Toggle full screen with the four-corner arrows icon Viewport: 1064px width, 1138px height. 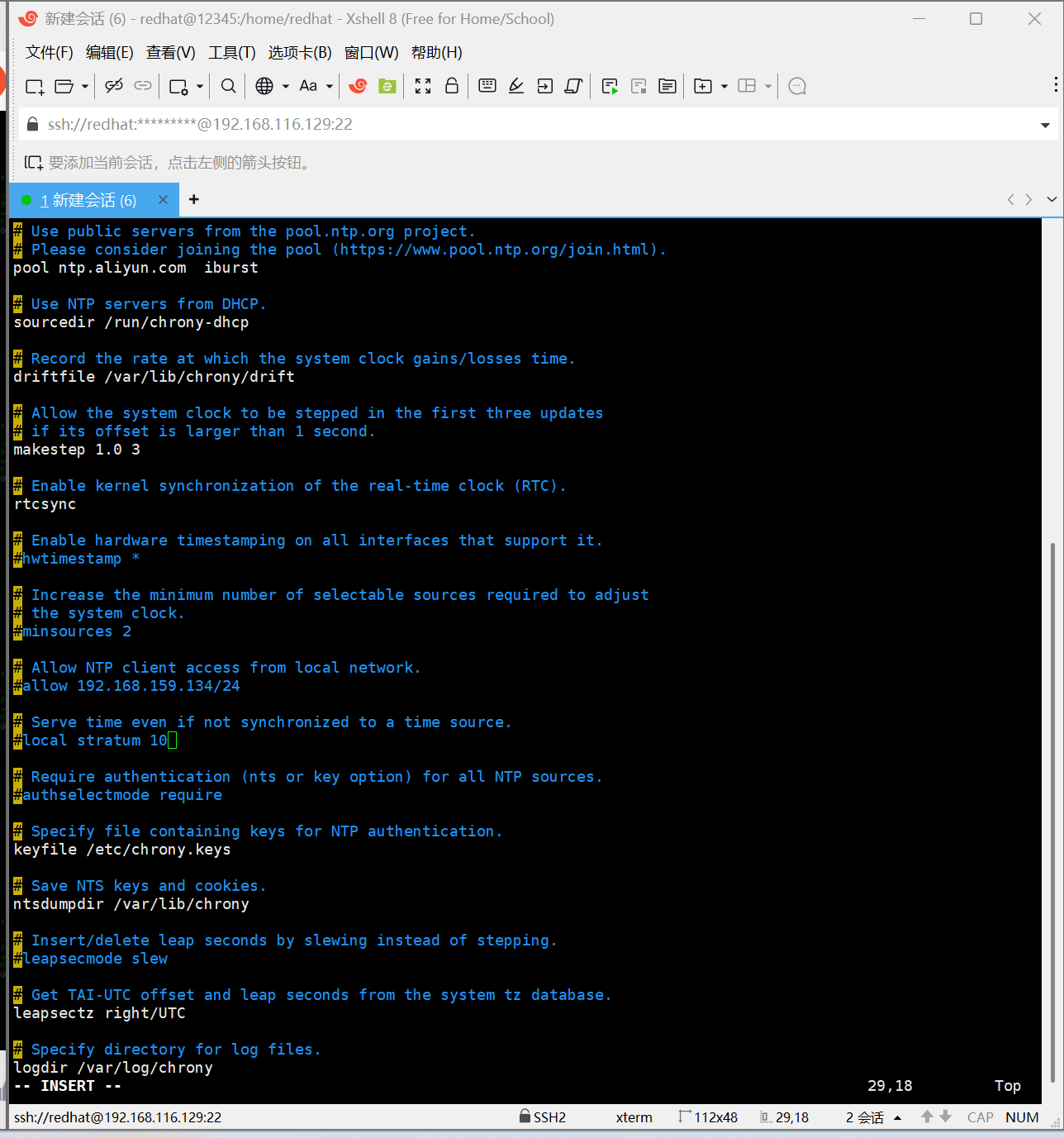[x=423, y=86]
